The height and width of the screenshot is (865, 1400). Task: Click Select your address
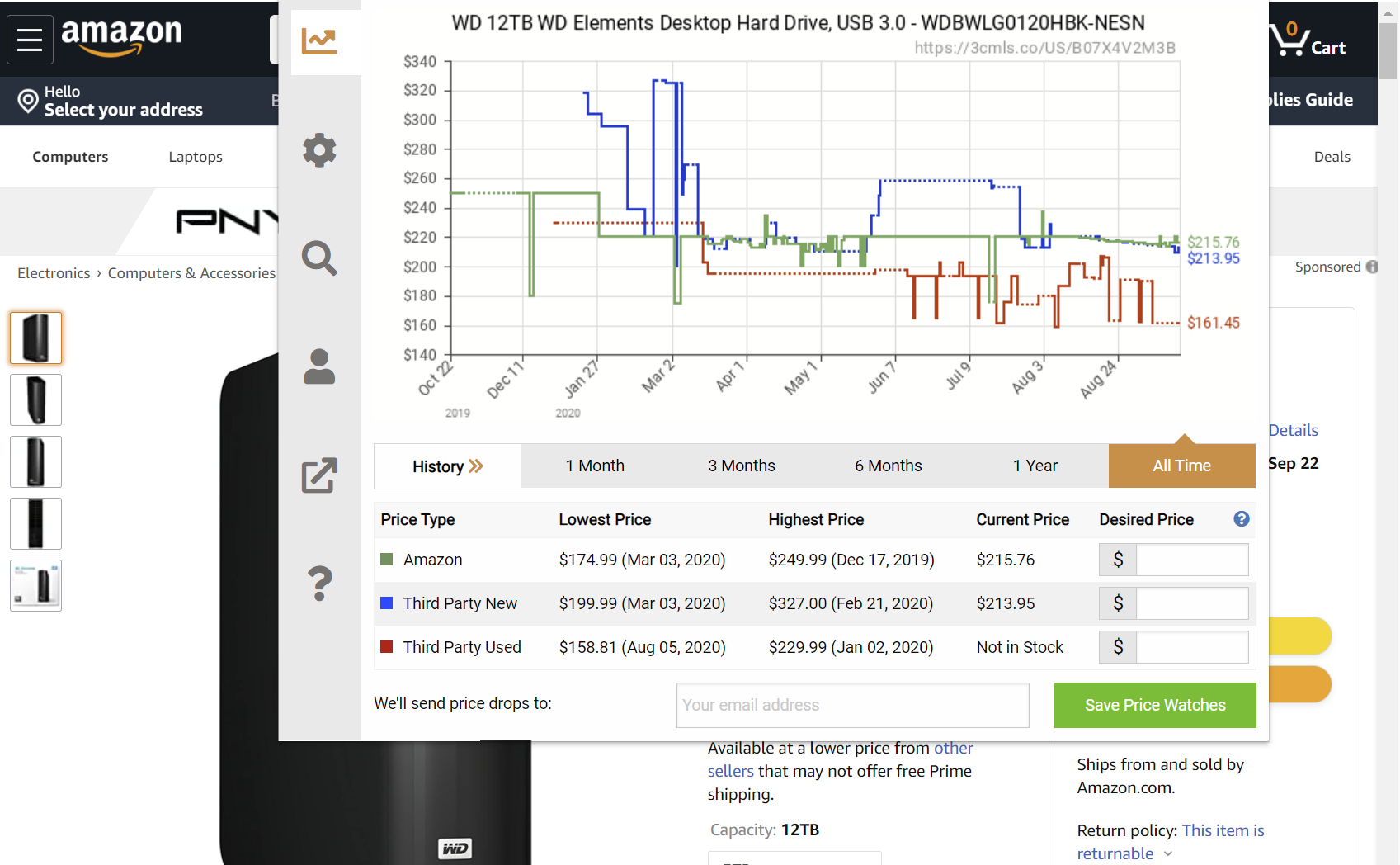(124, 110)
